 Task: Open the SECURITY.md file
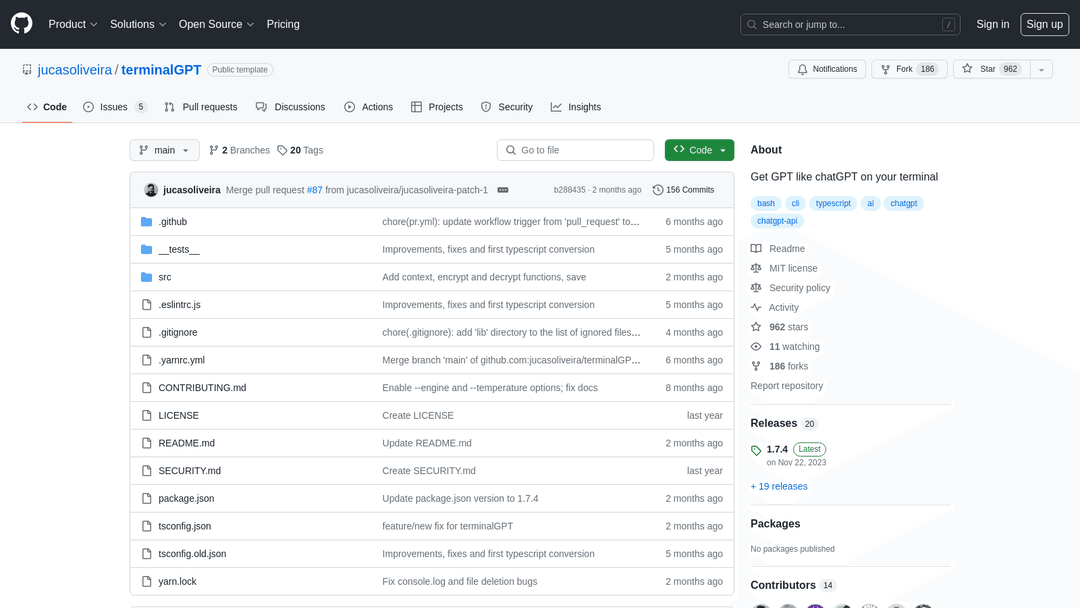(189, 471)
